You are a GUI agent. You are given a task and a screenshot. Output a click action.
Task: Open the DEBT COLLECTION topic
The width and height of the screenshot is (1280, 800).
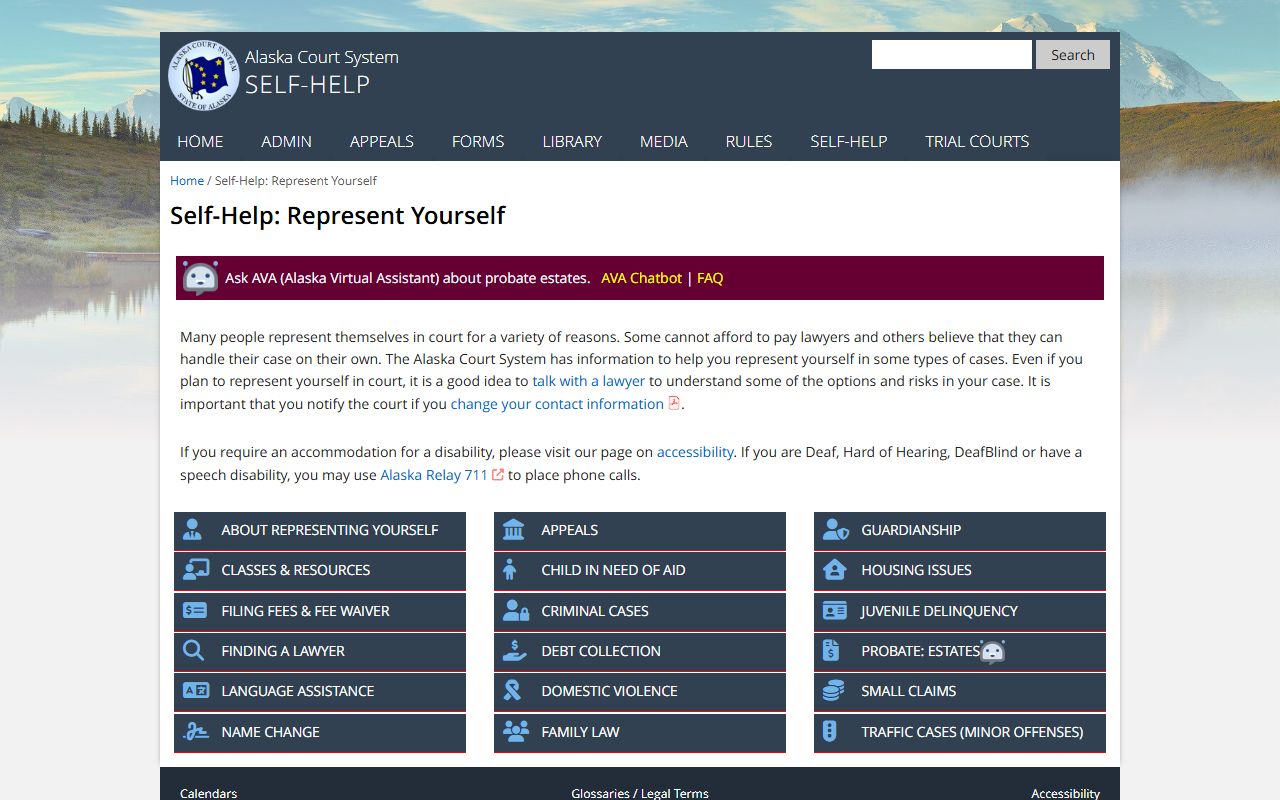[x=640, y=651]
